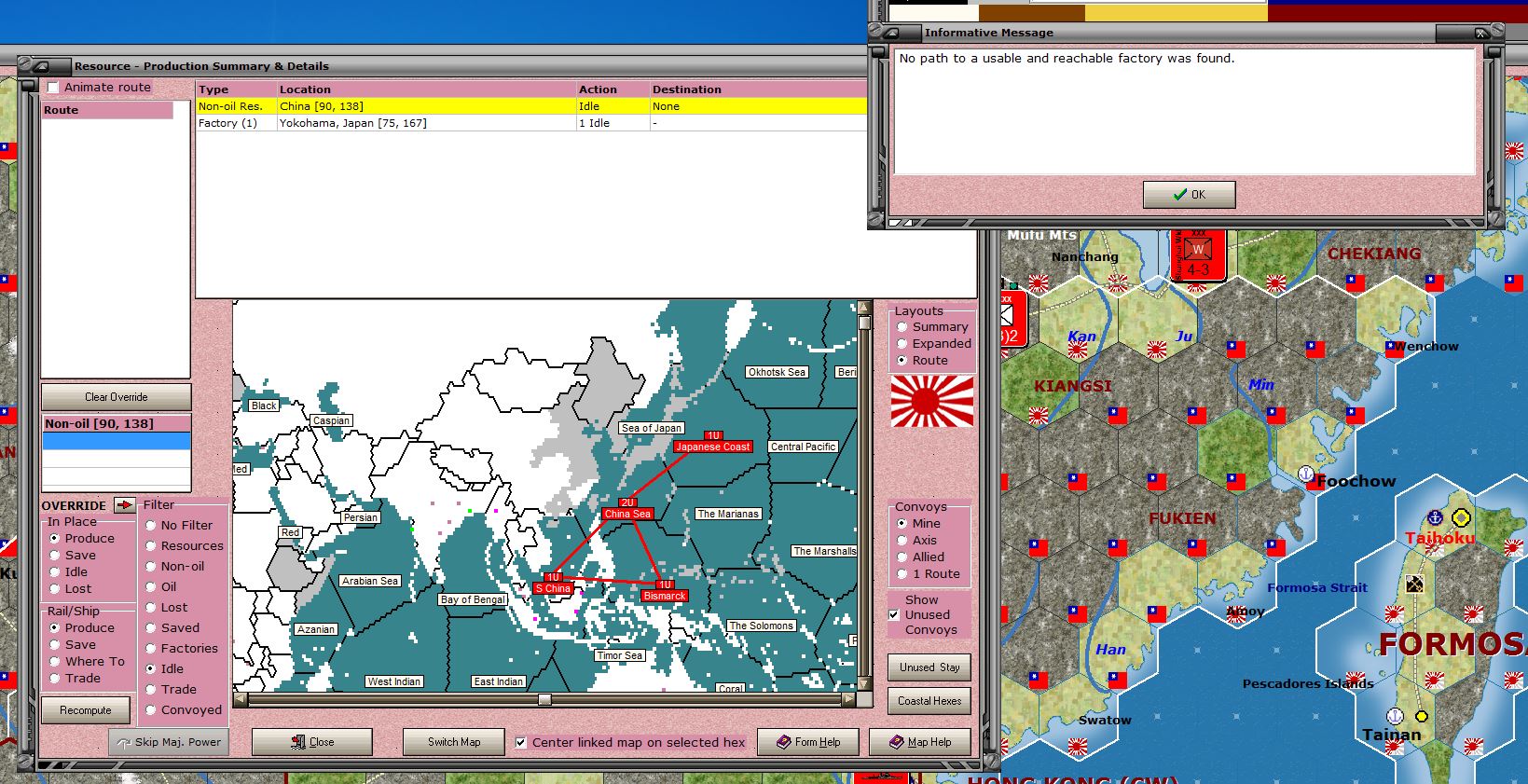Select the Factory (1) Yokohama row
This screenshot has height=784, width=1528.
[531, 123]
